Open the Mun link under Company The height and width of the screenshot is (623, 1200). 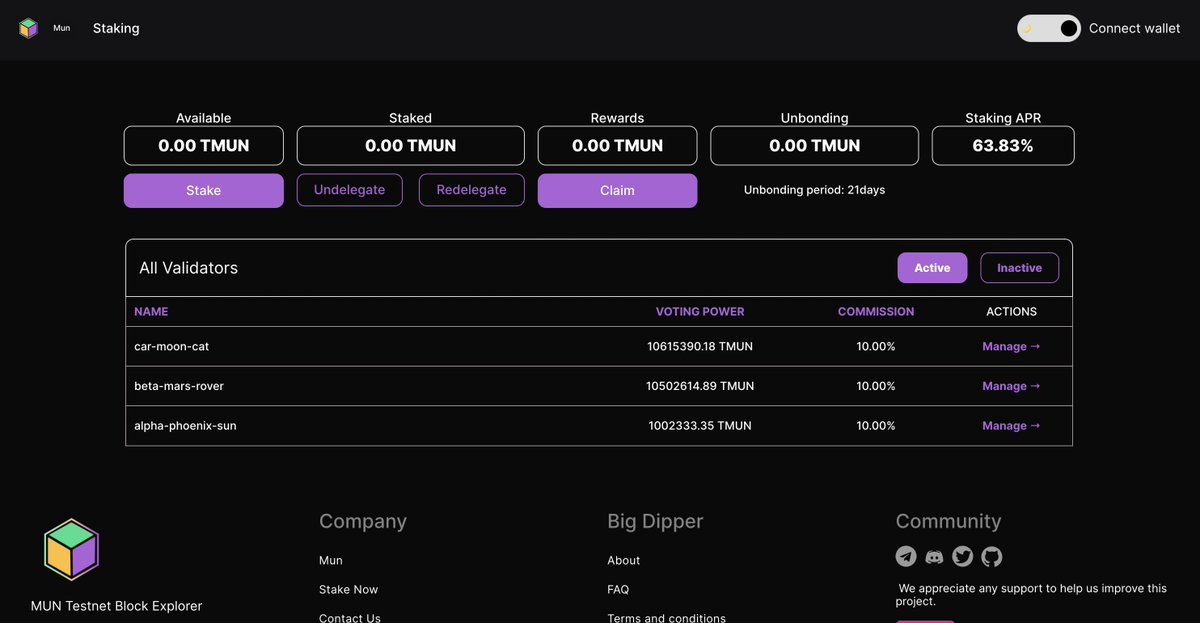331,560
